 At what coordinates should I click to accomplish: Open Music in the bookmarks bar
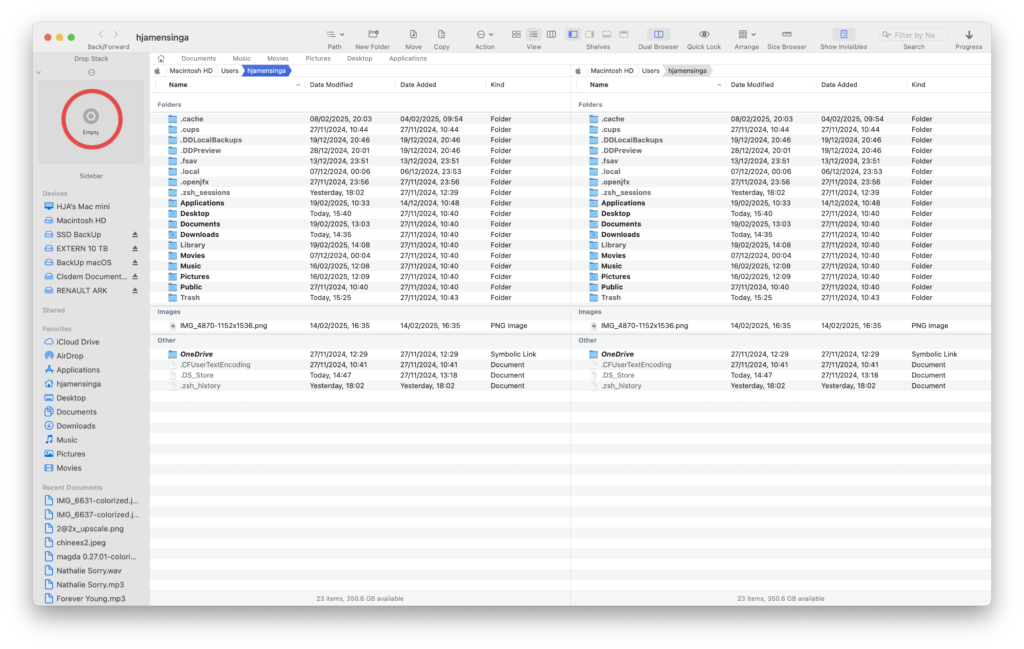(x=242, y=59)
